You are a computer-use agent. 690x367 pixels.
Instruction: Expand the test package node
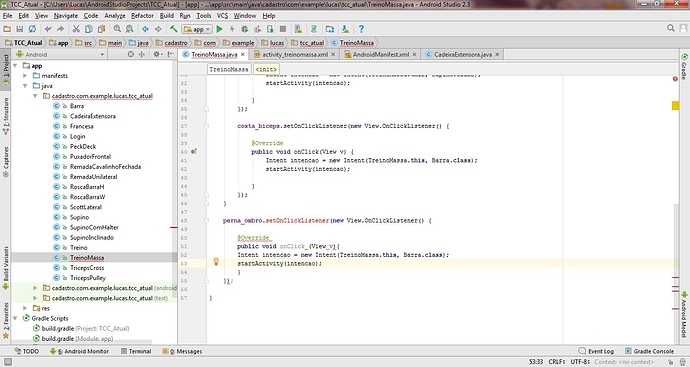click(35, 298)
